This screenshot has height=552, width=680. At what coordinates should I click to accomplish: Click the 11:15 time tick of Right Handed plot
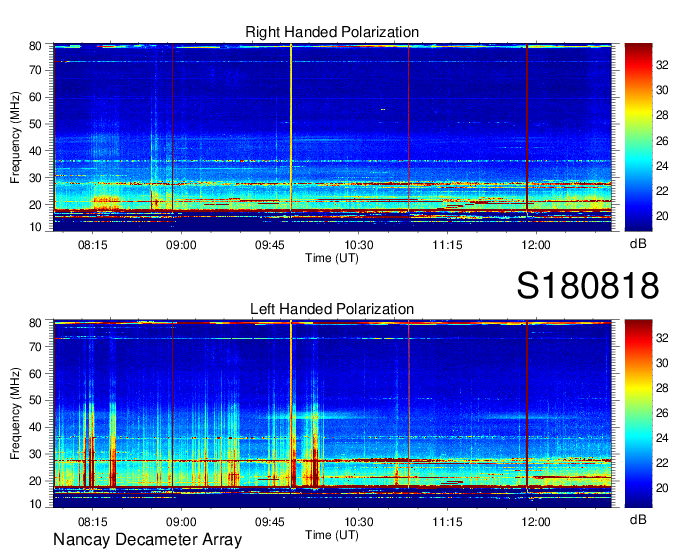click(447, 245)
